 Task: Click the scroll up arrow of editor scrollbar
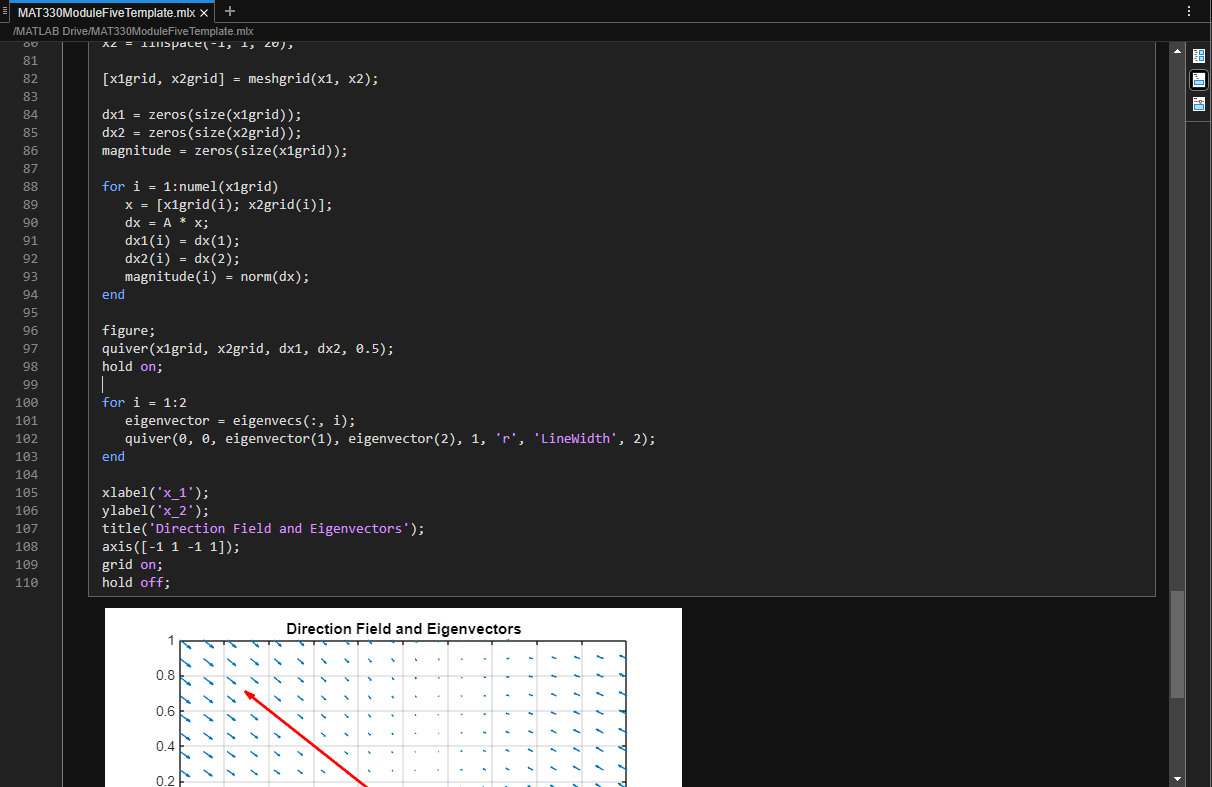(1177, 51)
